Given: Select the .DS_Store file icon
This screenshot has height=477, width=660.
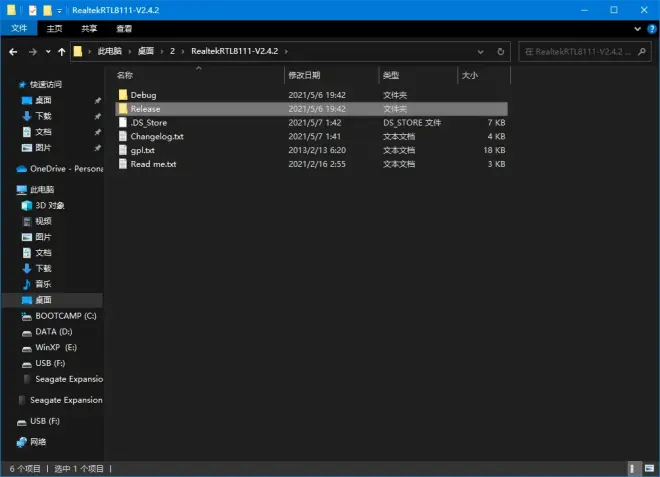Looking at the screenshot, I should tap(122, 123).
